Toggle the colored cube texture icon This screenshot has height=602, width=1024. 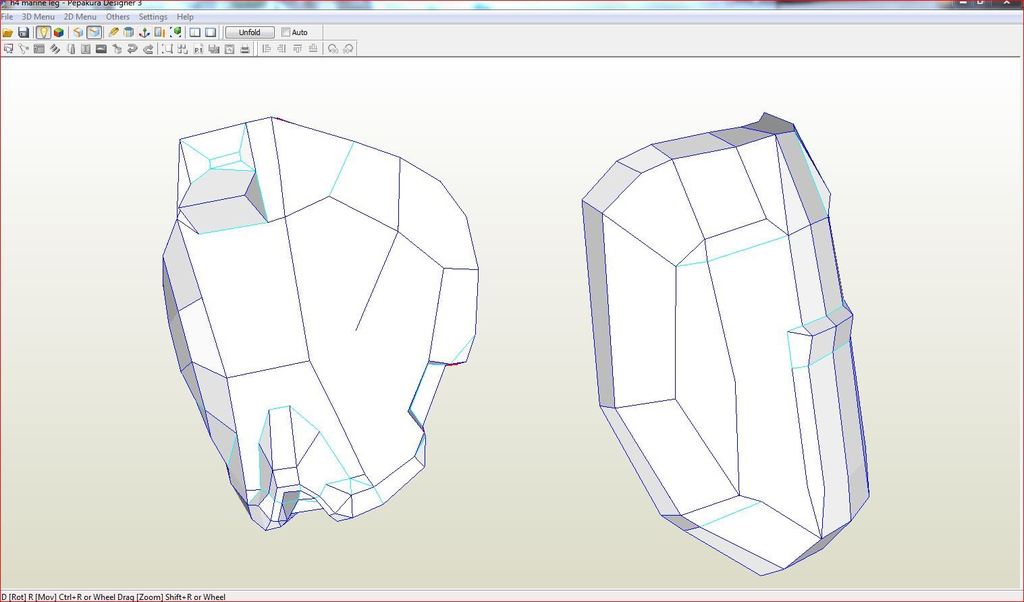(59, 32)
